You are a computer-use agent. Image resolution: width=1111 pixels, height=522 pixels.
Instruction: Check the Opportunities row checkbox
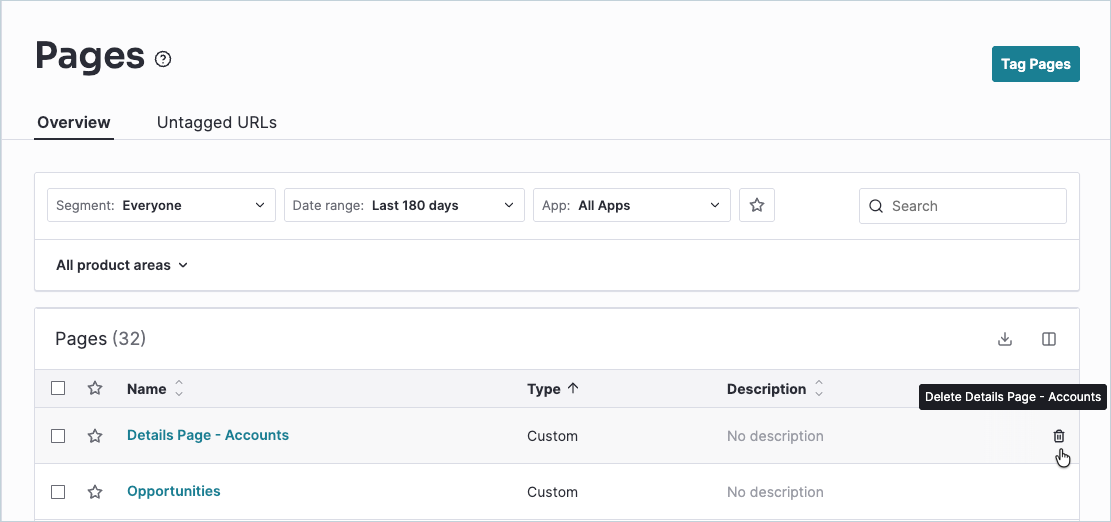[x=58, y=492]
